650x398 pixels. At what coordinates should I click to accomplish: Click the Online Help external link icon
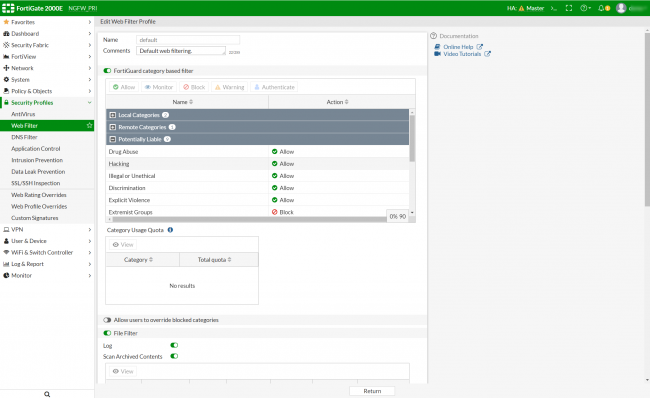(479, 47)
